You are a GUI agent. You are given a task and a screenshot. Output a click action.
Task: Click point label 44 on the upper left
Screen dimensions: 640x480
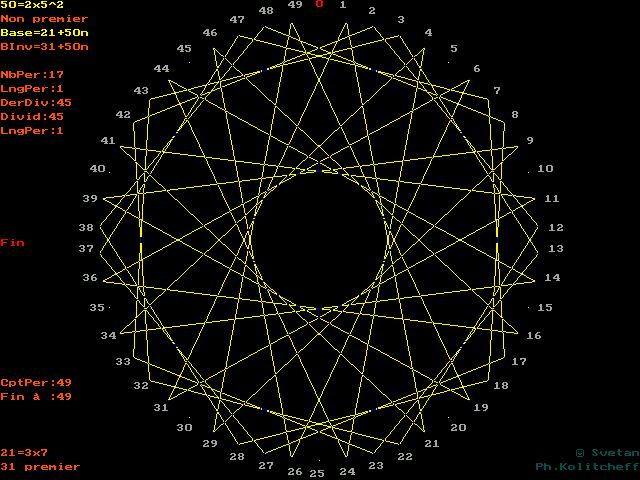(161, 69)
